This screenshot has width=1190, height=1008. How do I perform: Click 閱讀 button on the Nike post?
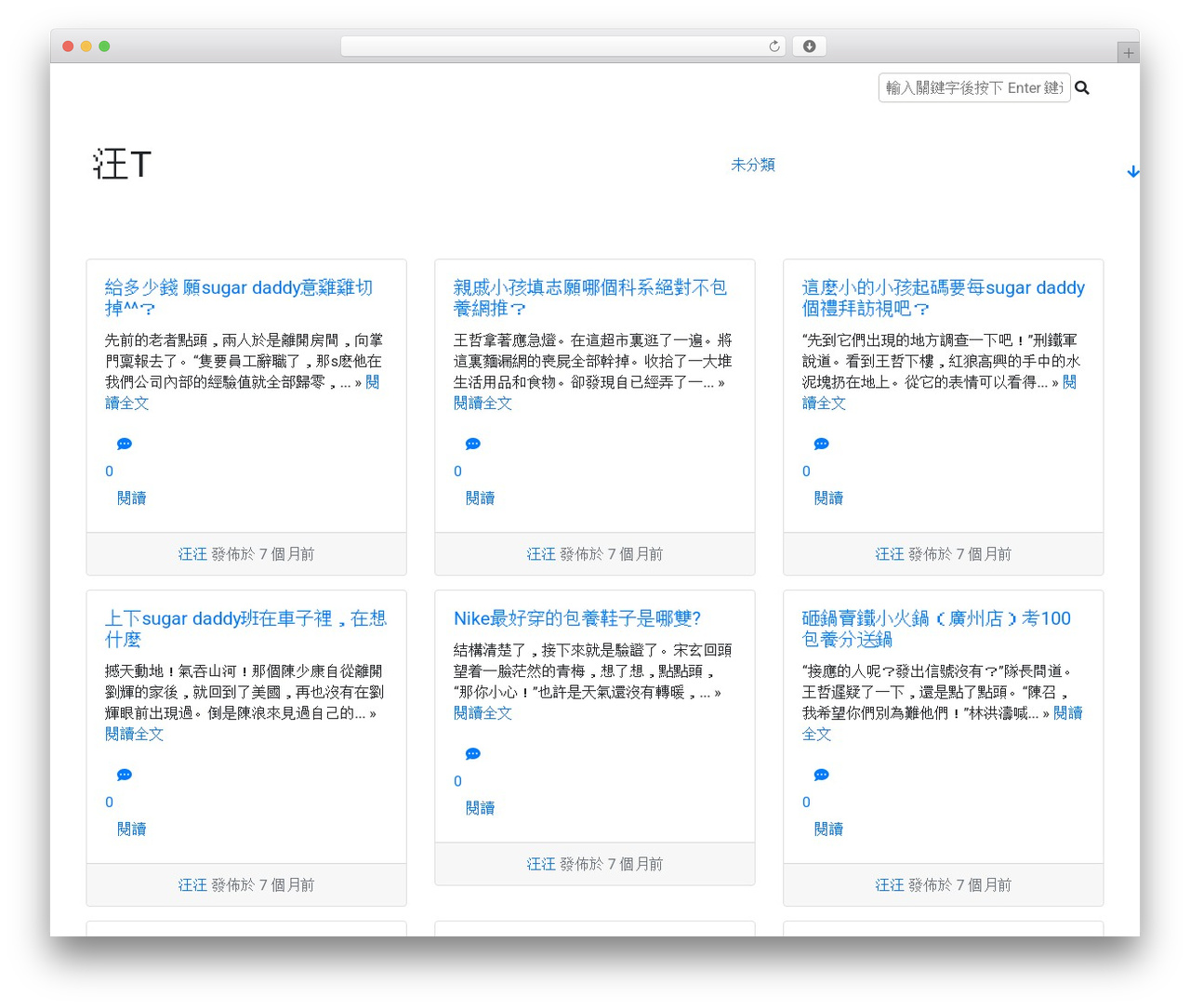point(481,808)
